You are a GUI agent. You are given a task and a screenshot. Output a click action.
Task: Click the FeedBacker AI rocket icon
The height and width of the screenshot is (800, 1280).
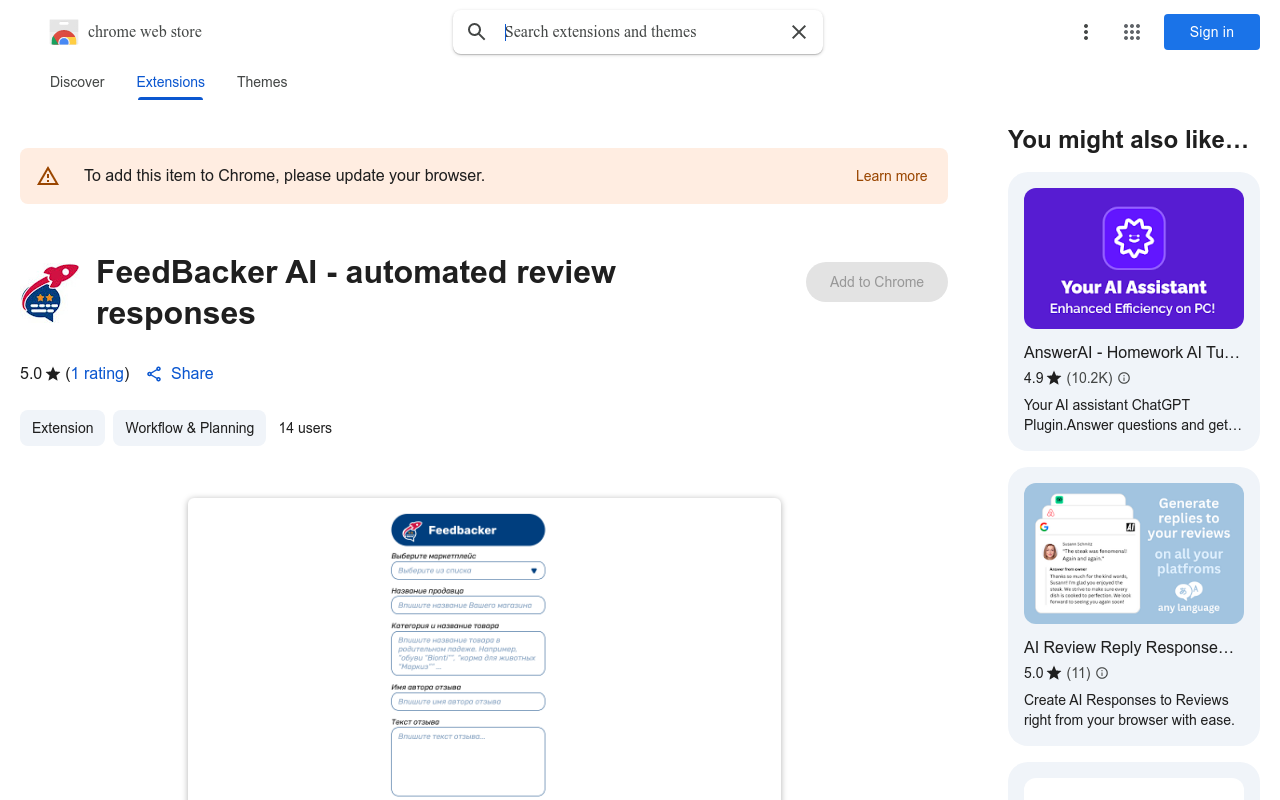pos(50,293)
